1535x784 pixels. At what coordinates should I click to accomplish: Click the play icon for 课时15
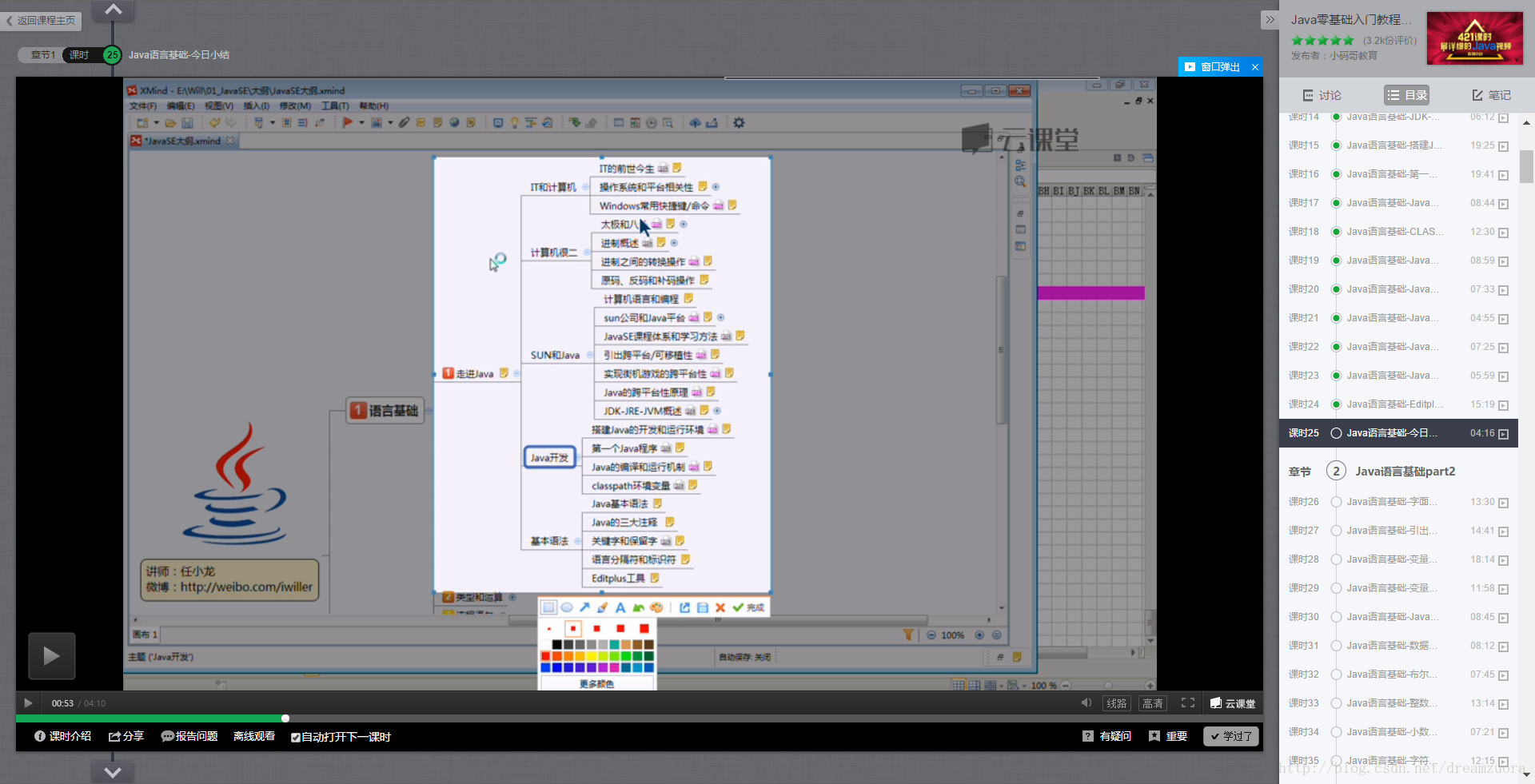pos(1503,146)
